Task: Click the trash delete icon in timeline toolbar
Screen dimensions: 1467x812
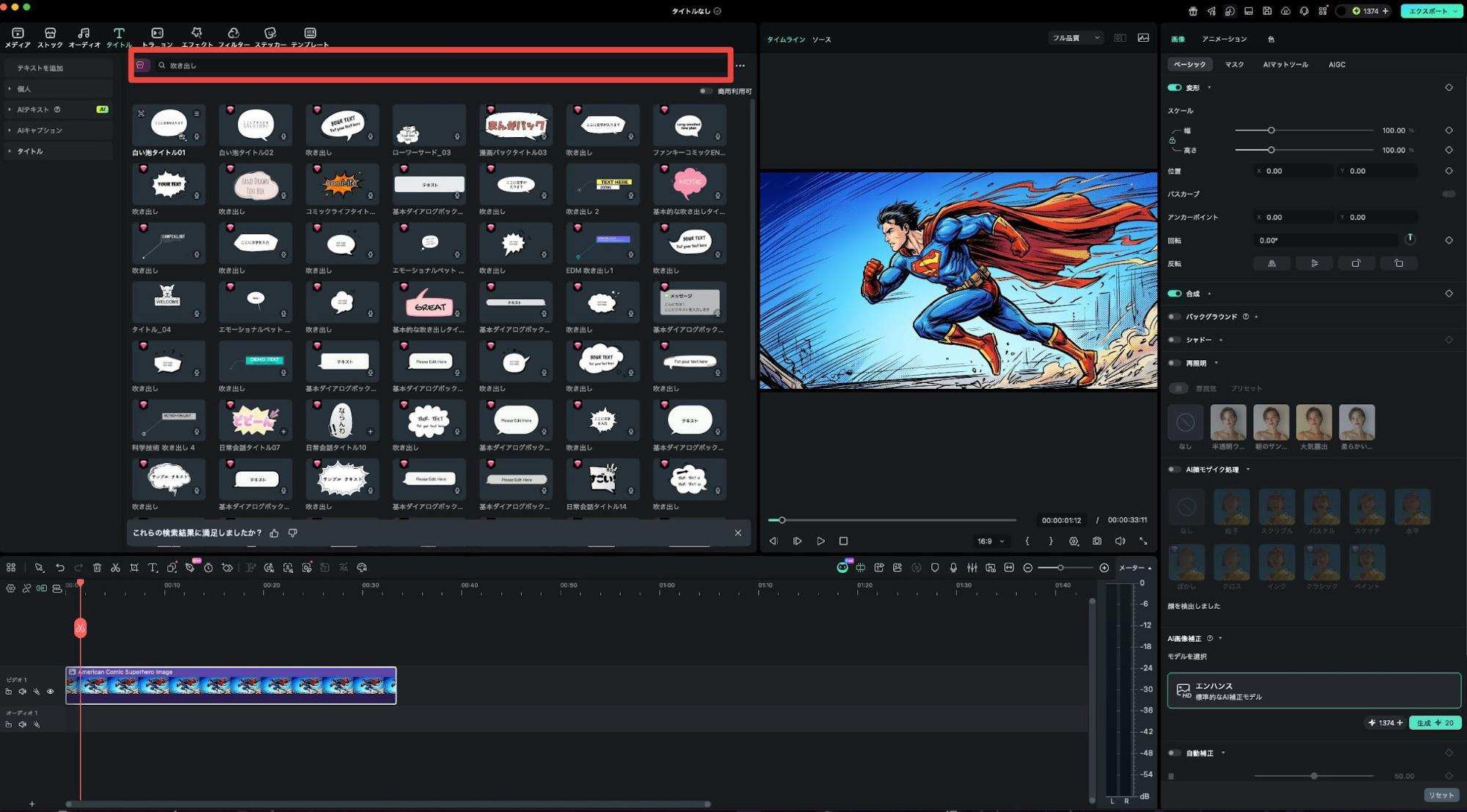Action: [x=97, y=568]
